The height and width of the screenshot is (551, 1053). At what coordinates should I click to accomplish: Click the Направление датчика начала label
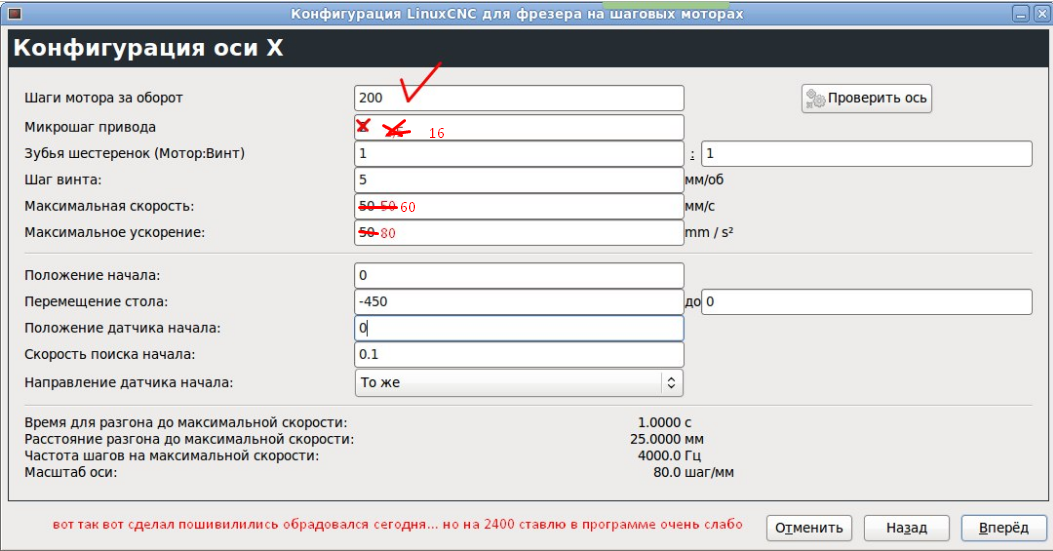pyautogui.click(x=129, y=382)
